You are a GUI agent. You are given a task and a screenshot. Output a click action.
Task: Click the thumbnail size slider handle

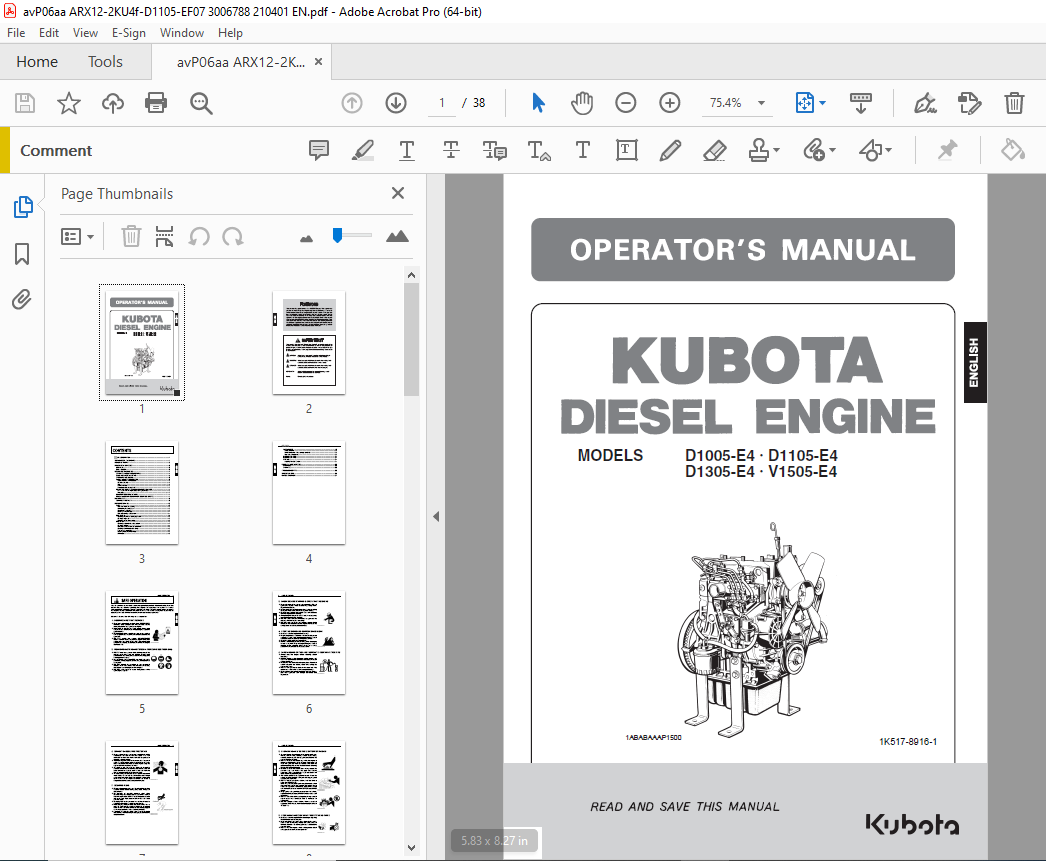point(338,235)
